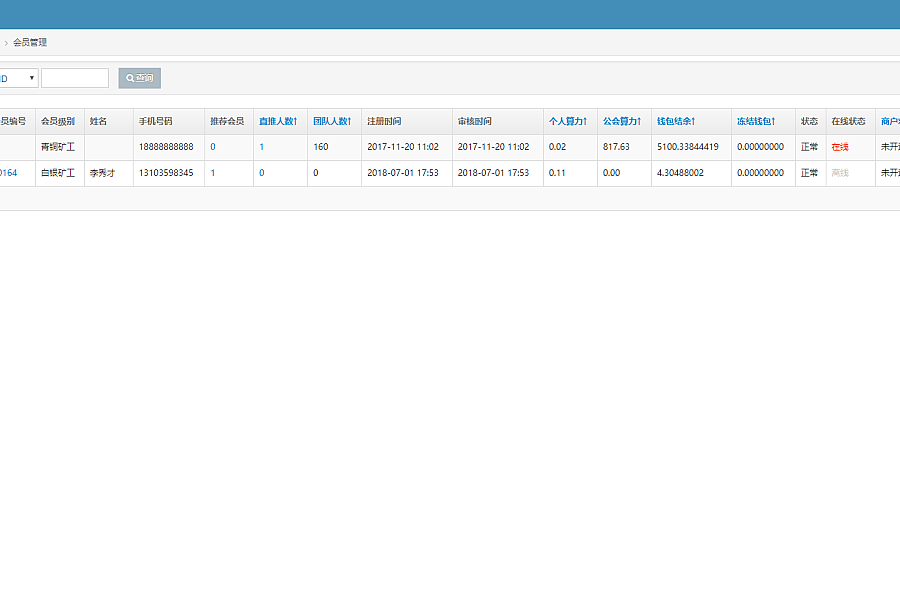
Task: Click the 会员管理 breadcrumb
Action: (30, 43)
